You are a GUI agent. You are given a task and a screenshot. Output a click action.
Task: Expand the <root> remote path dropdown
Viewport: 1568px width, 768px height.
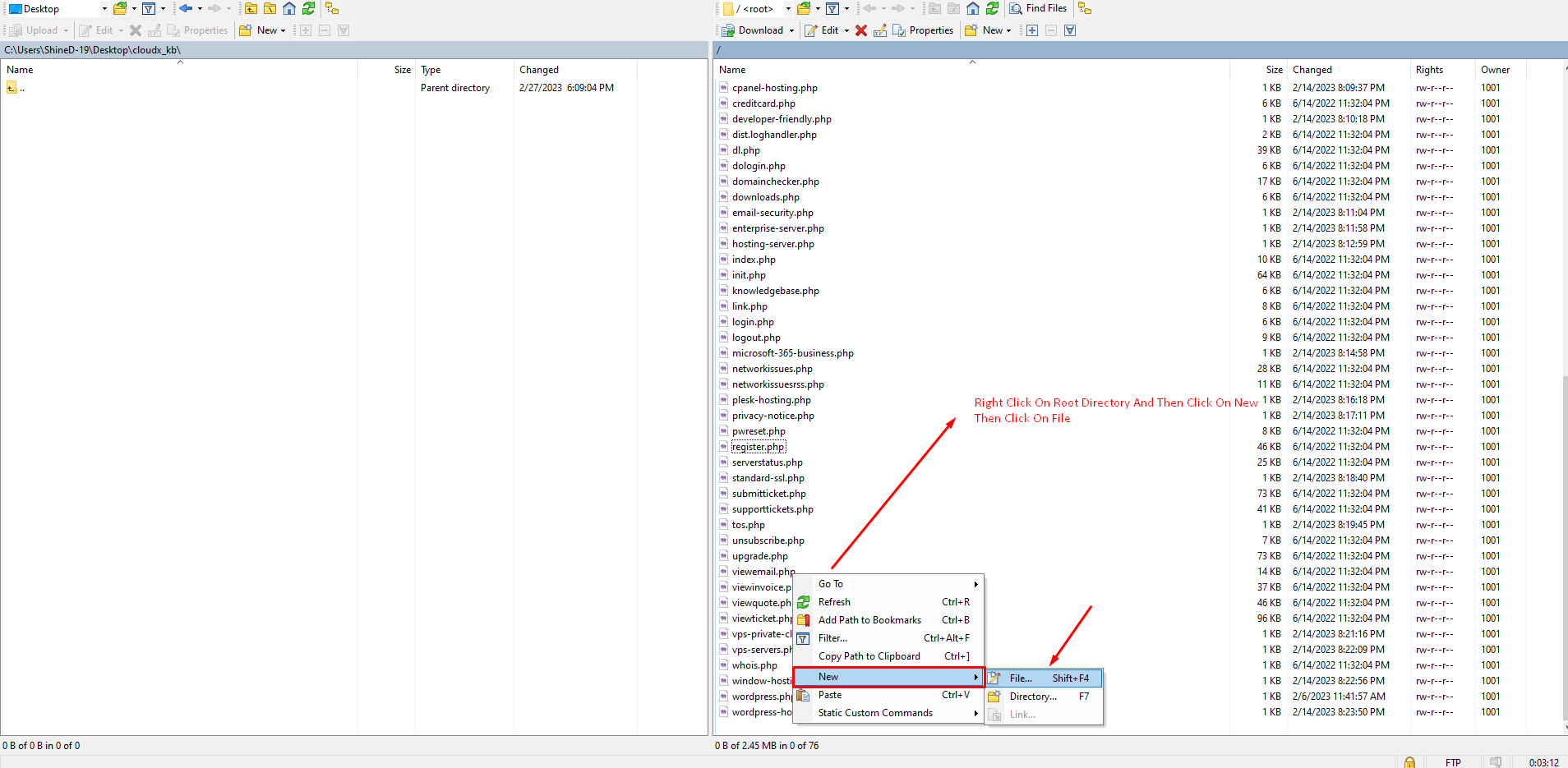click(x=787, y=9)
